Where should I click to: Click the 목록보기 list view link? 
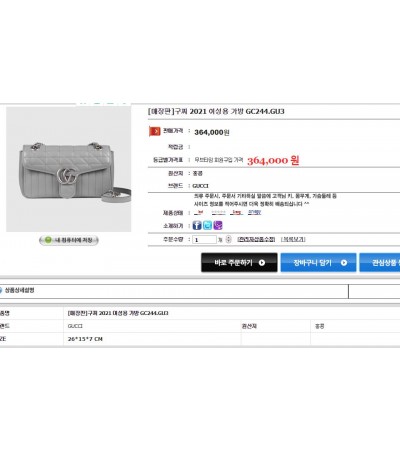pyautogui.click(x=293, y=239)
